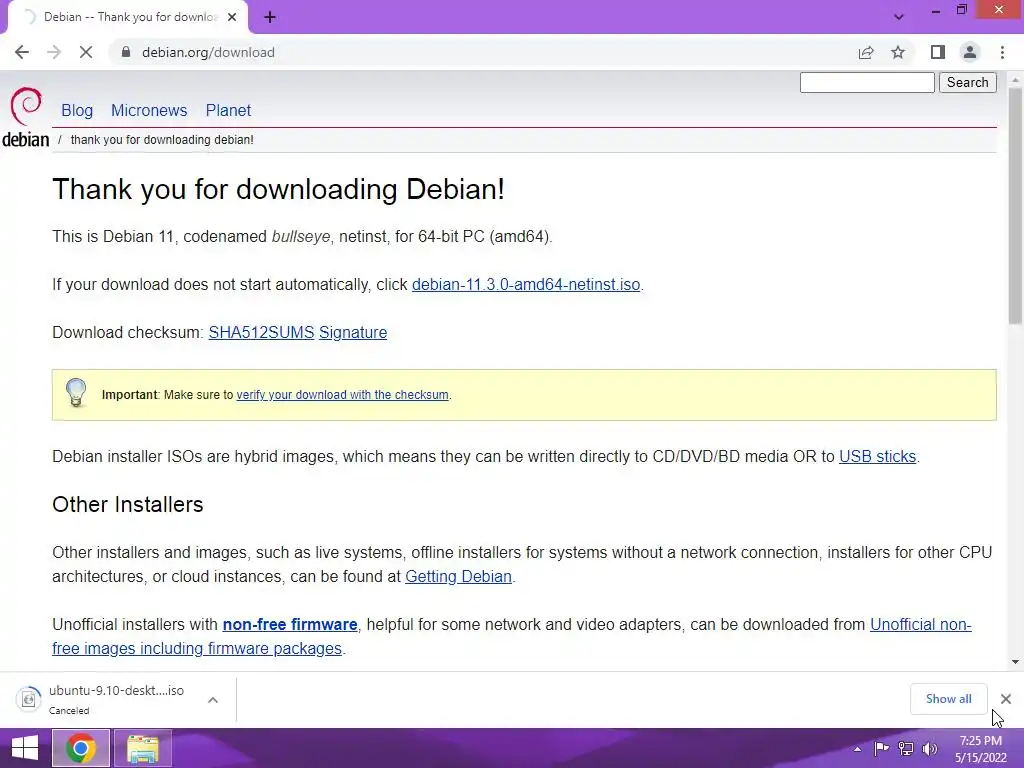Open the taskbar clock and date
This screenshot has height=768, width=1024.
click(980, 749)
